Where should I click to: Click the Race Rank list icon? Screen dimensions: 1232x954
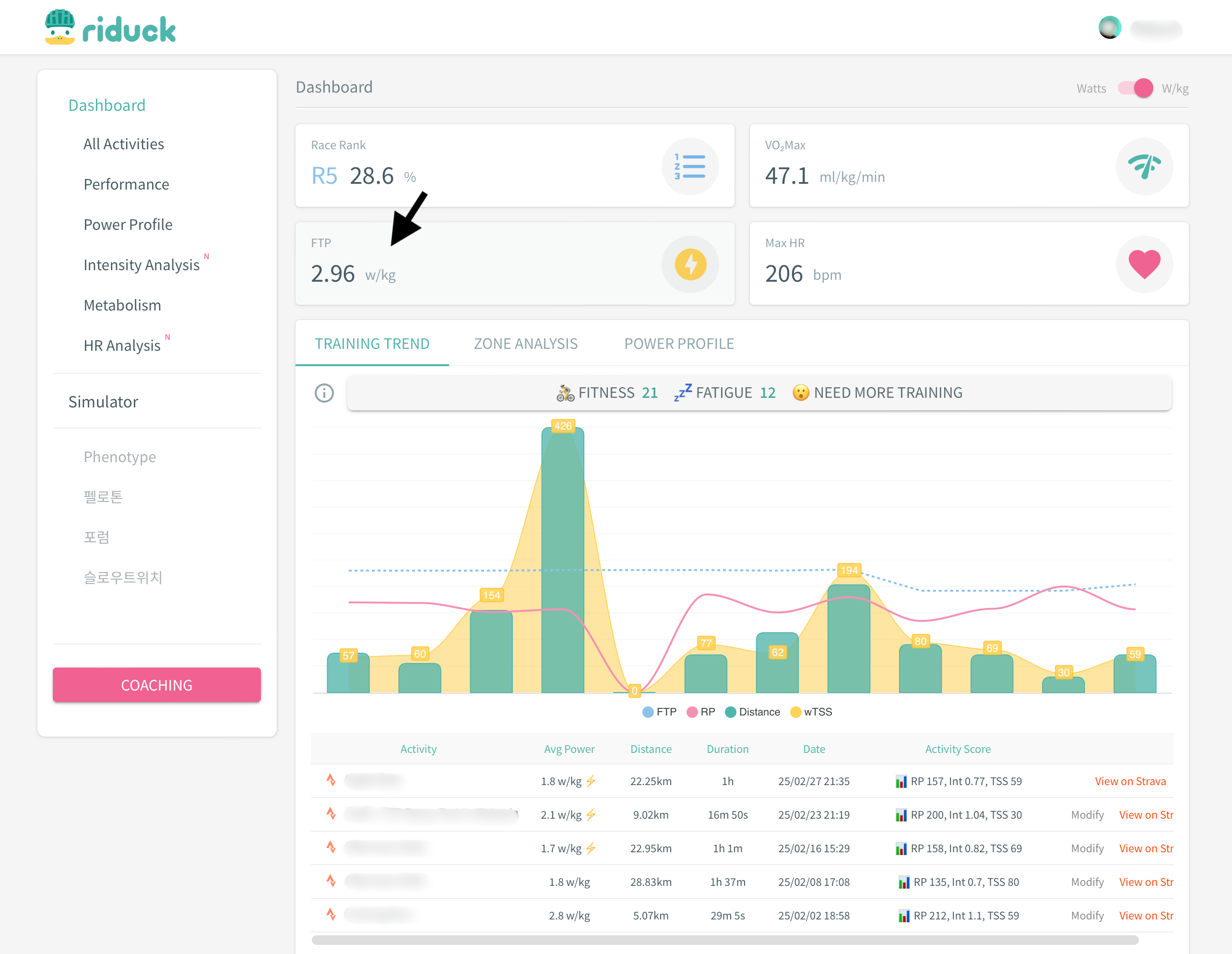point(689,167)
